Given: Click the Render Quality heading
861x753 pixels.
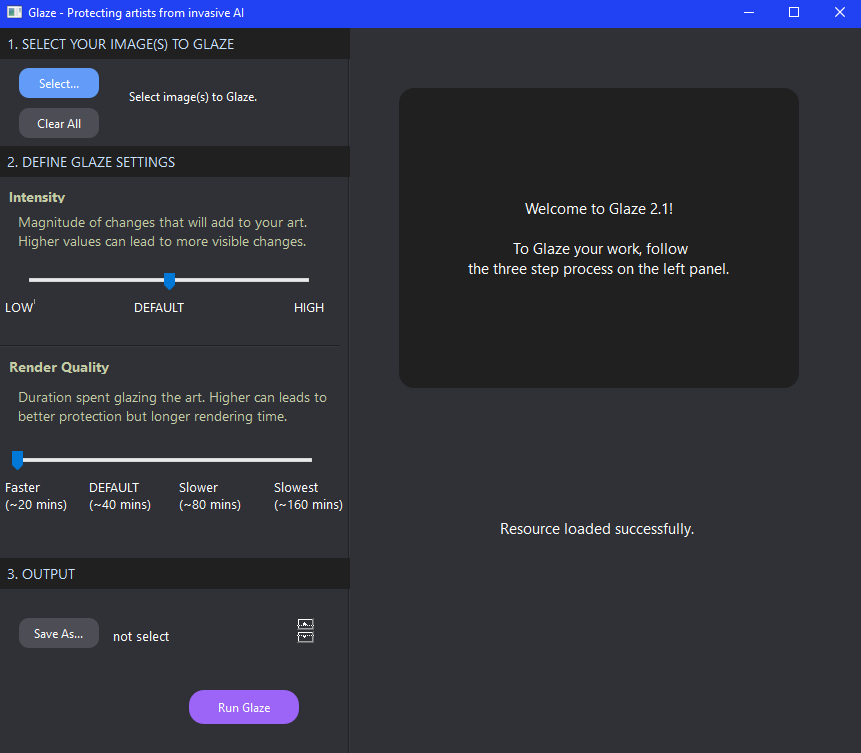Looking at the screenshot, I should point(59,367).
